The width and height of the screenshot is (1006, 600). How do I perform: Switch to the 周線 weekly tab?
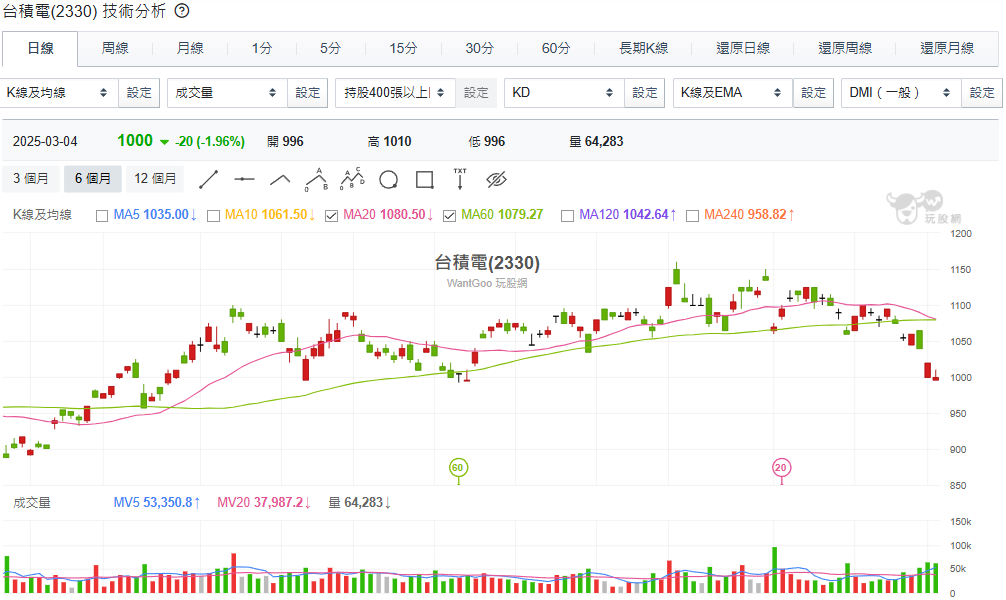(115, 48)
